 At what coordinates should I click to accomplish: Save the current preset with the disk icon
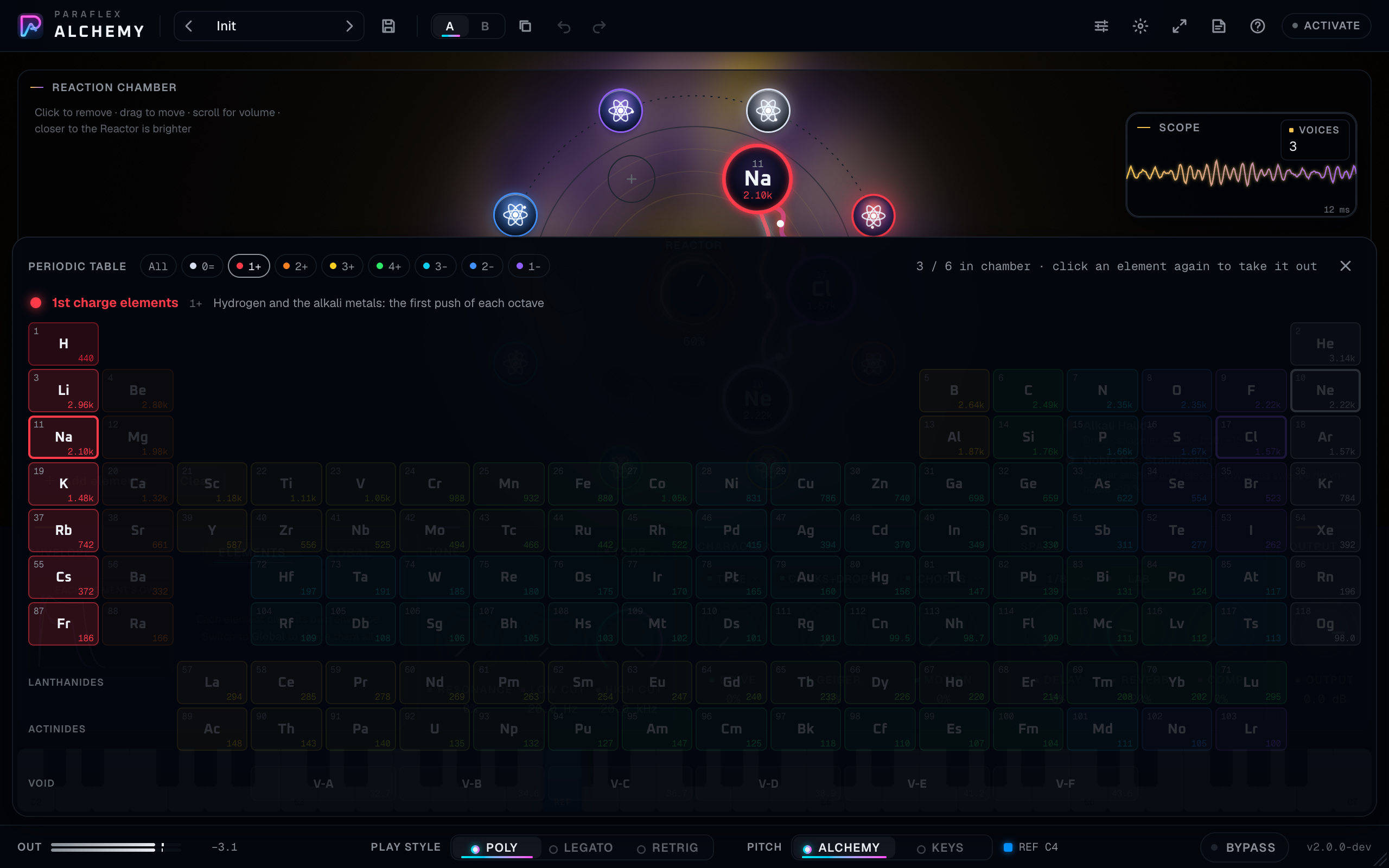coord(388,27)
